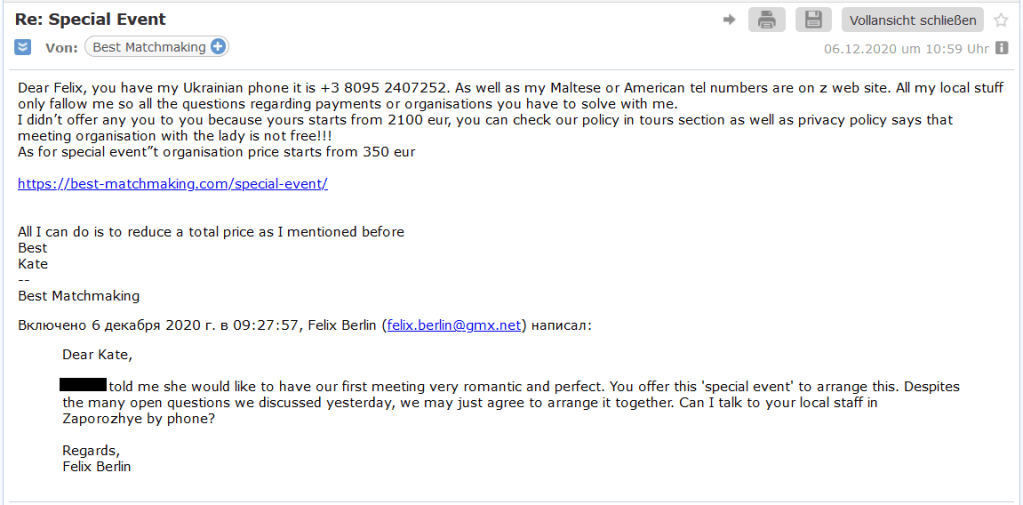Click the Von: sender label
This screenshot has height=505, width=1023.
click(61, 47)
